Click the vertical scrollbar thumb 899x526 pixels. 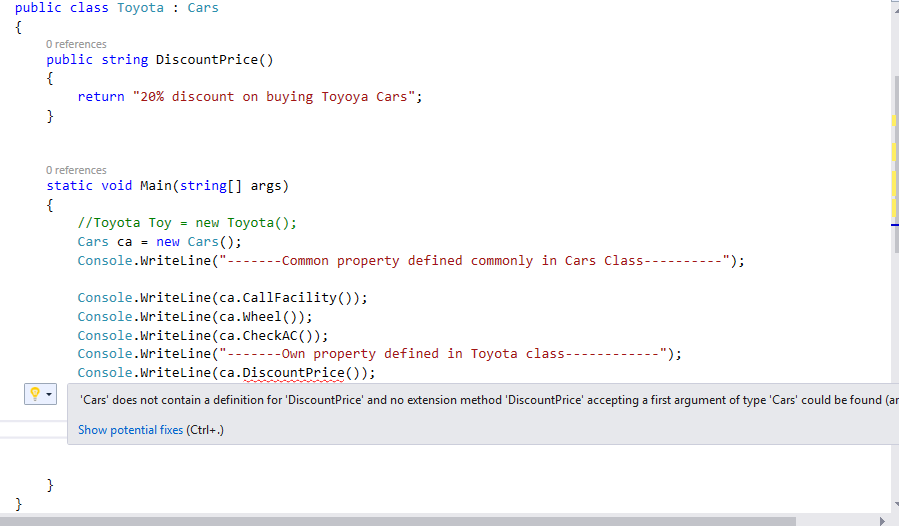896,163
